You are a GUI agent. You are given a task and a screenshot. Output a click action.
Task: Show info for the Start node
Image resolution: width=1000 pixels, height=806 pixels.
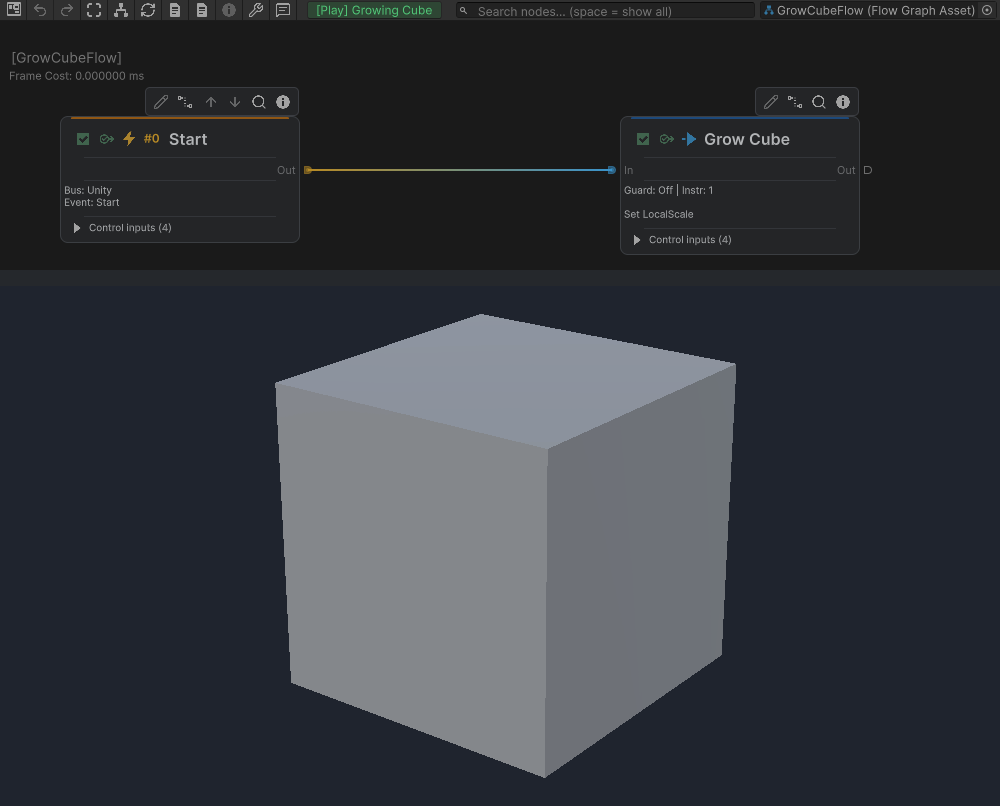click(283, 102)
